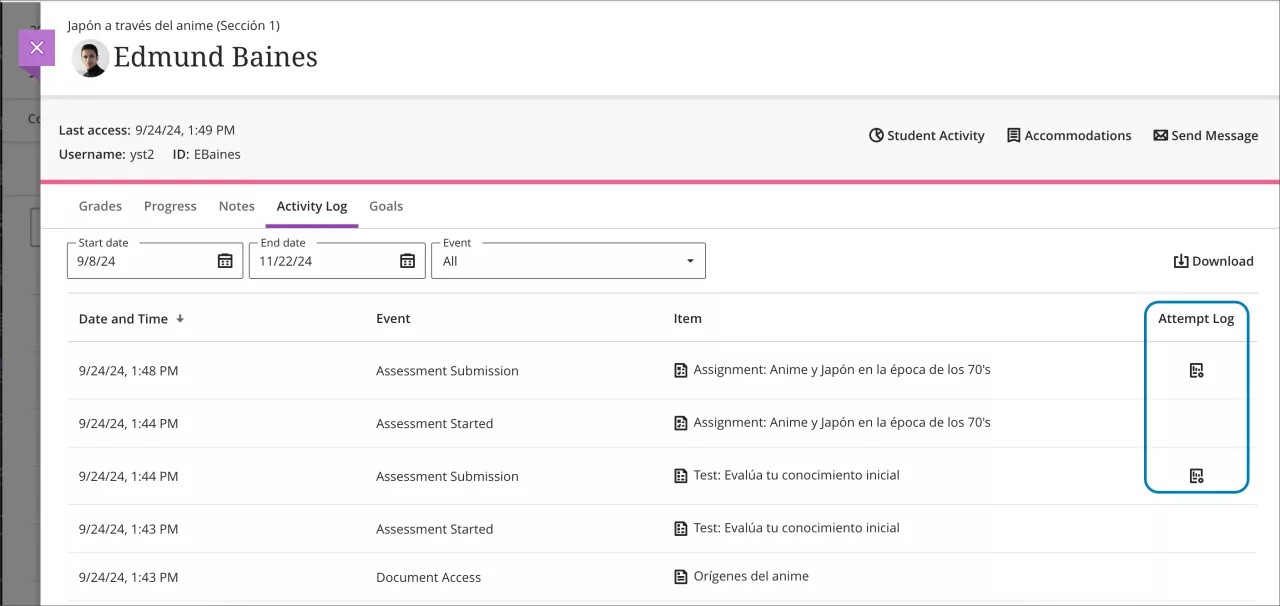This screenshot has height=606, width=1280.
Task: Click the highlighted Attempt Log column header
Action: pyautogui.click(x=1196, y=318)
